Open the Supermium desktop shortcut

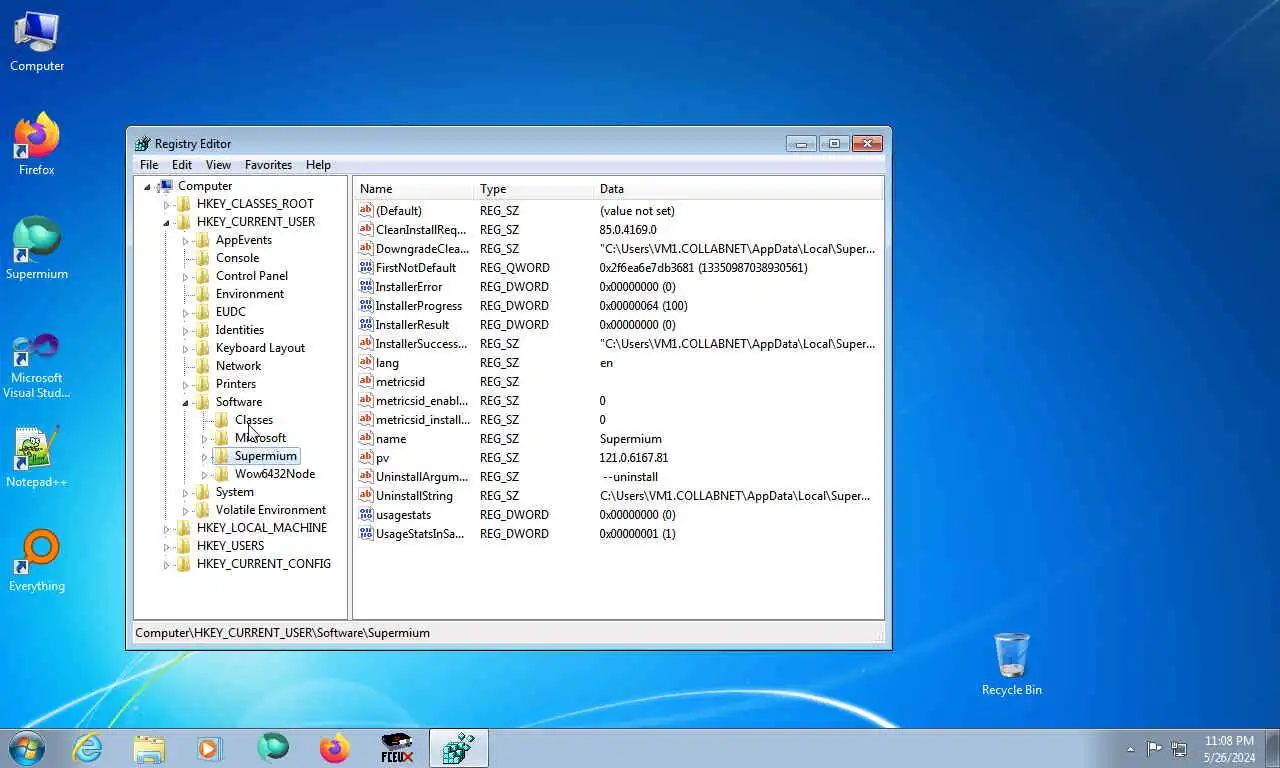(37, 248)
